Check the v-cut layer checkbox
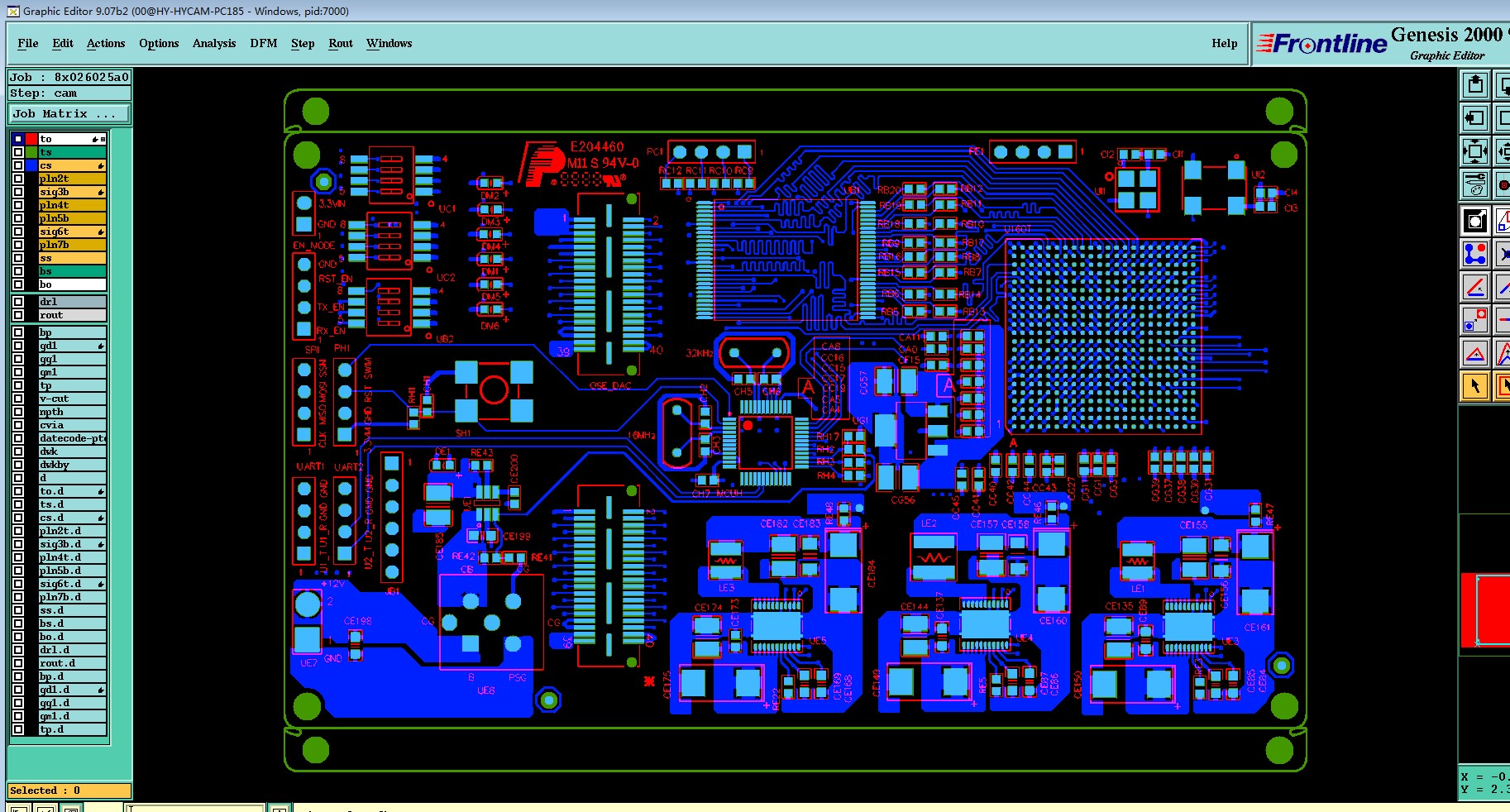The height and width of the screenshot is (812, 1510). pyautogui.click(x=18, y=399)
